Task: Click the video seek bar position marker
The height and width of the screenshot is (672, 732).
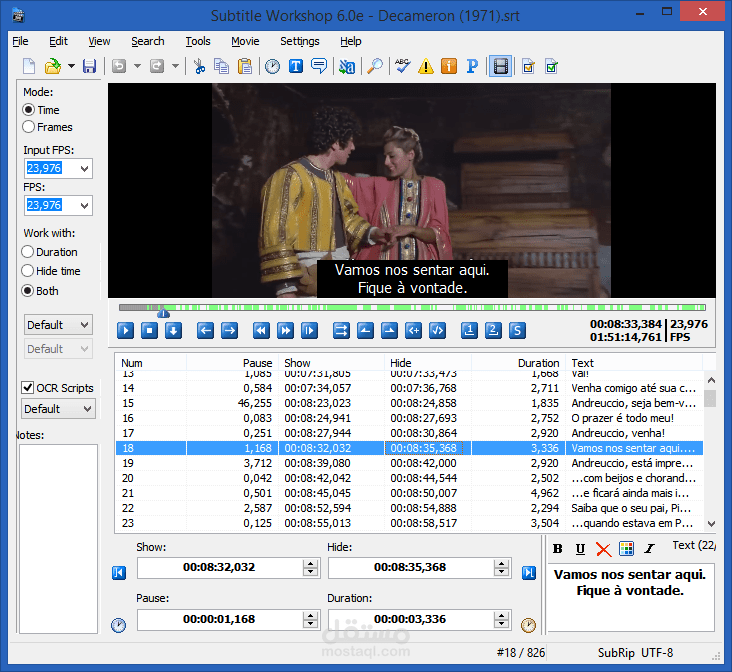Action: point(163,312)
